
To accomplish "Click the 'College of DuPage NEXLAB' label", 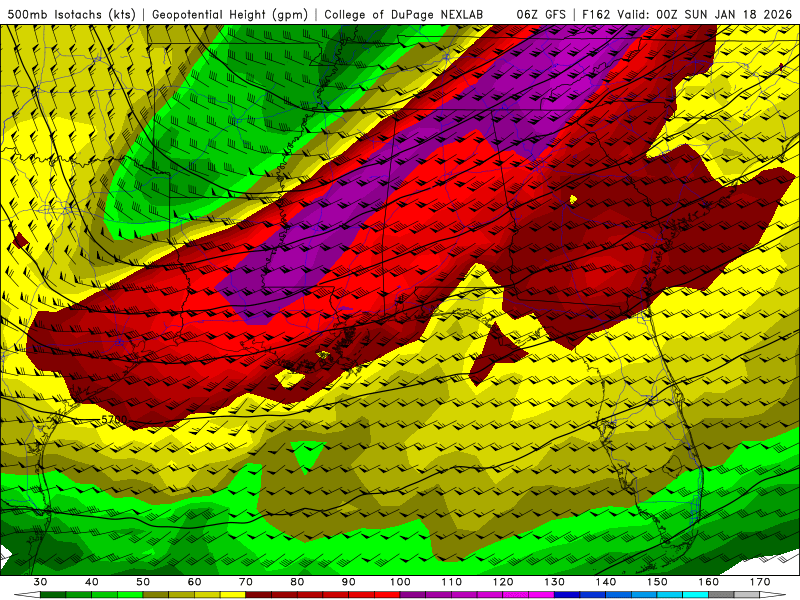I will (404, 15).
